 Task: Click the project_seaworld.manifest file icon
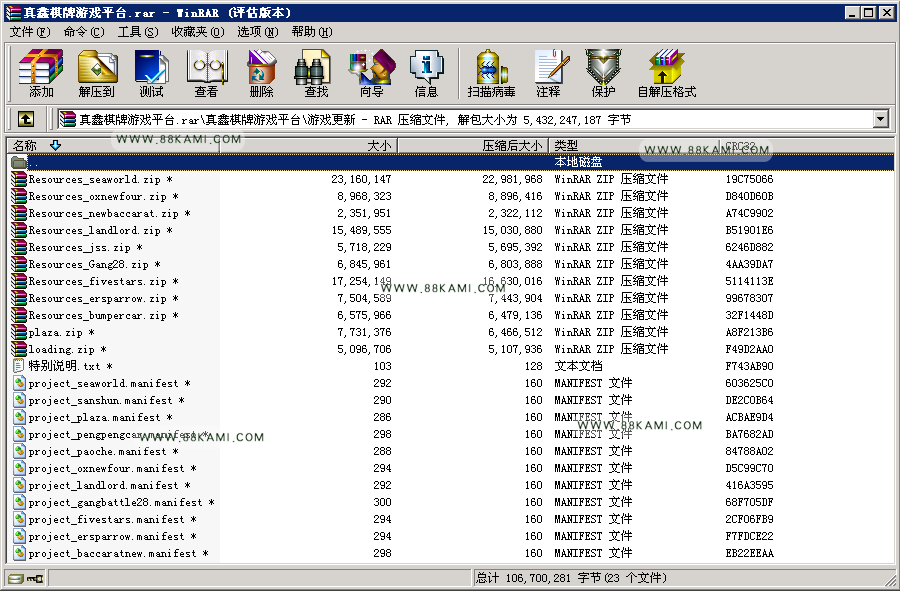(20, 383)
